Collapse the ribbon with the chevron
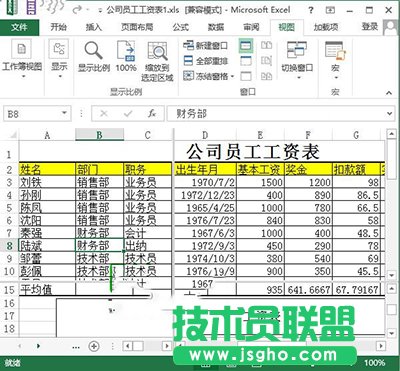The width and height of the screenshot is (400, 371). tap(389, 93)
